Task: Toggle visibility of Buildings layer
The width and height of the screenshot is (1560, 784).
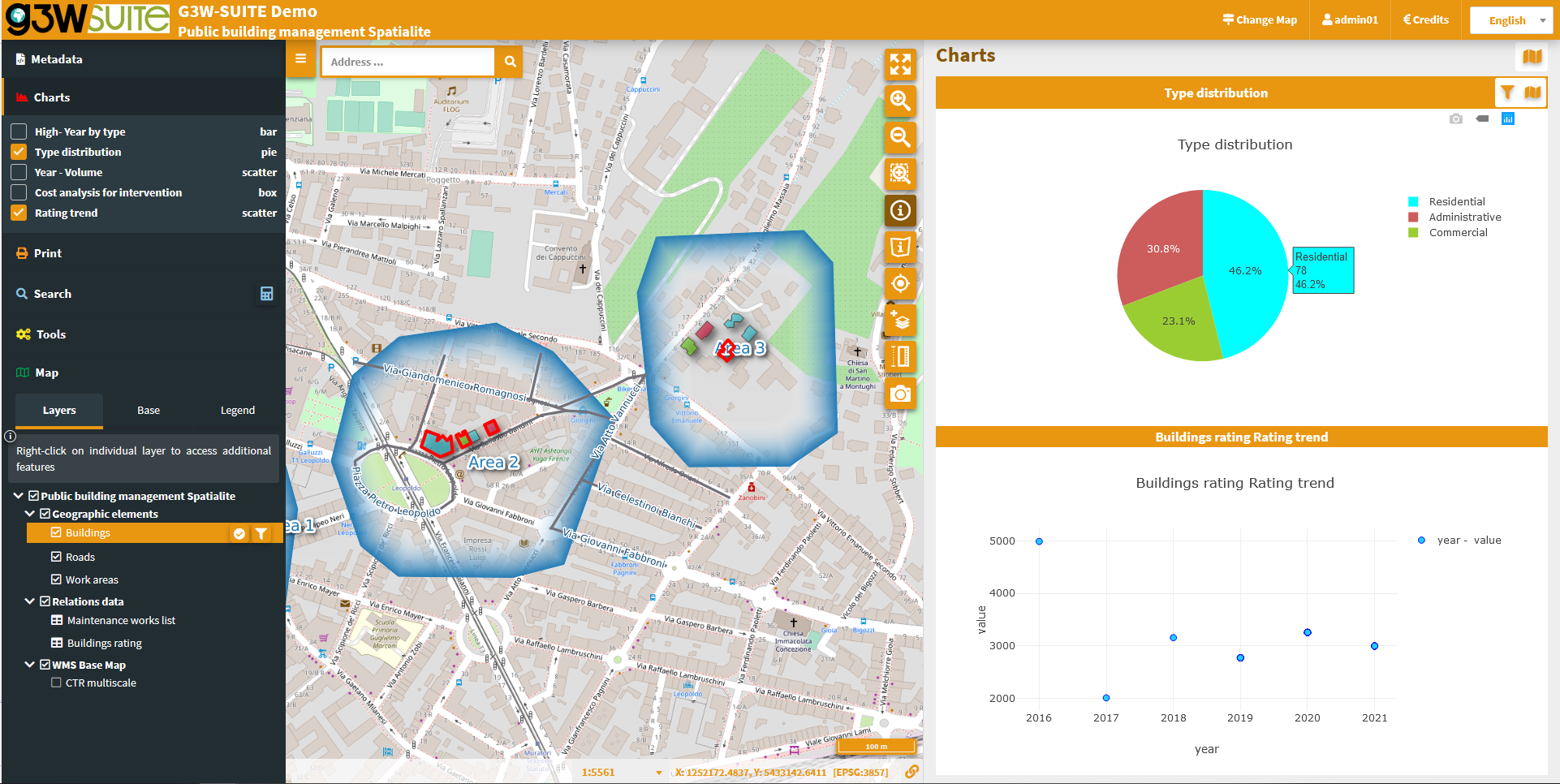Action: tap(56, 532)
